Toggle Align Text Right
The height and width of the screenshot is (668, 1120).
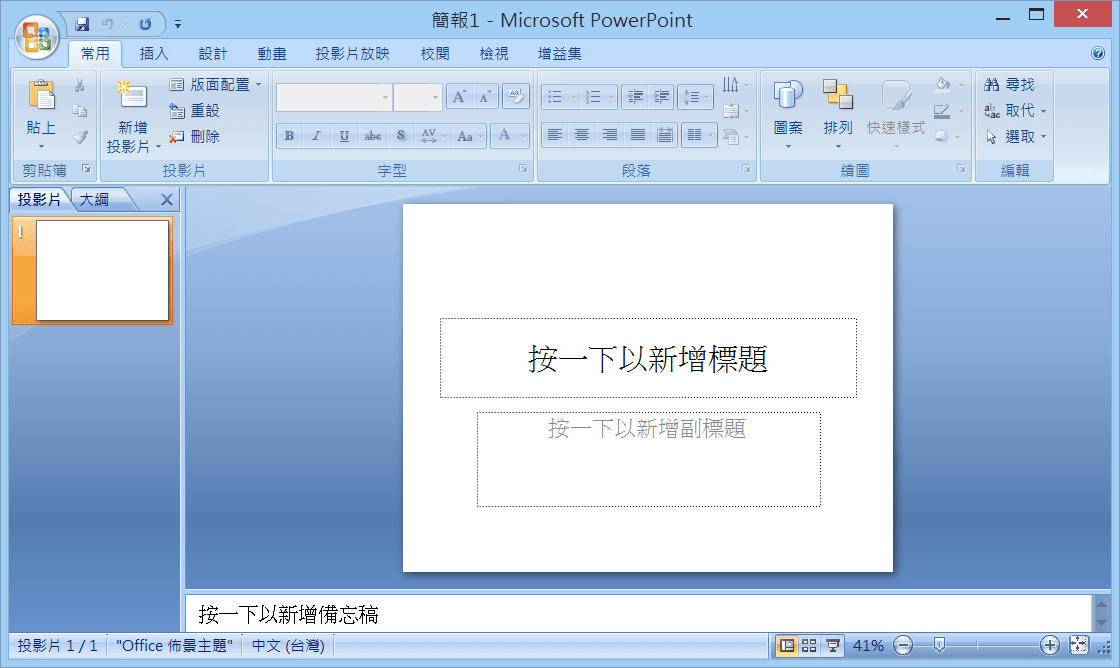point(610,135)
